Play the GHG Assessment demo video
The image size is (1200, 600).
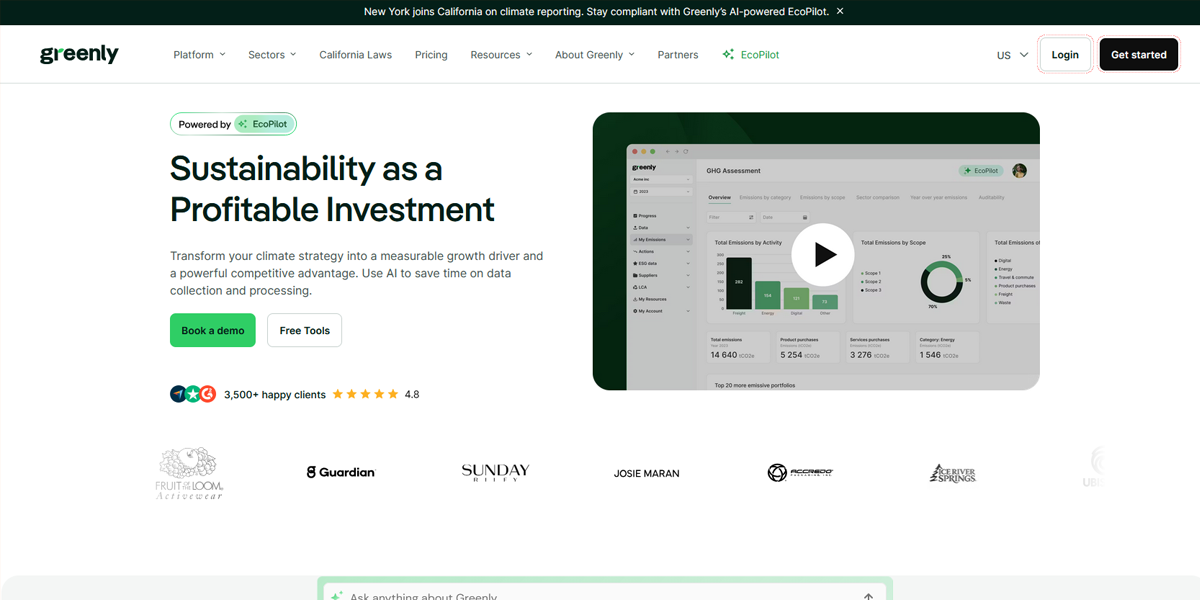823,254
